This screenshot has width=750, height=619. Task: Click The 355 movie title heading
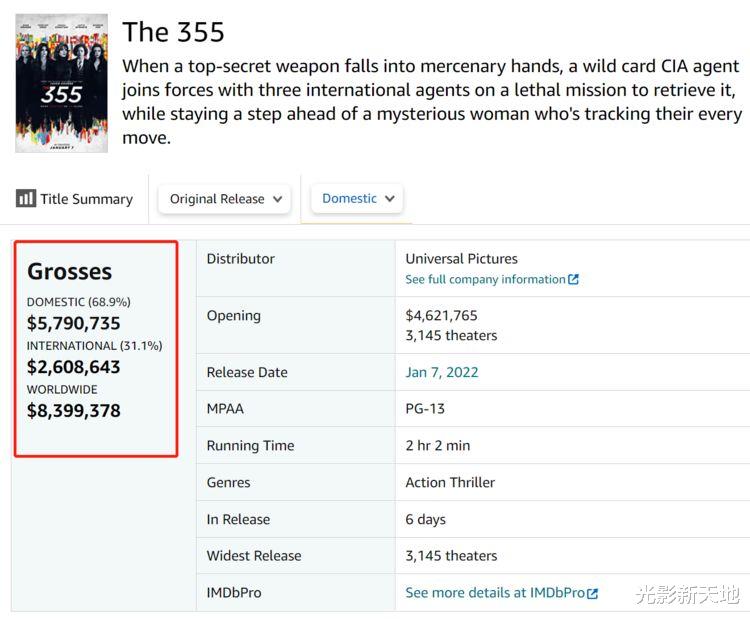[x=173, y=32]
